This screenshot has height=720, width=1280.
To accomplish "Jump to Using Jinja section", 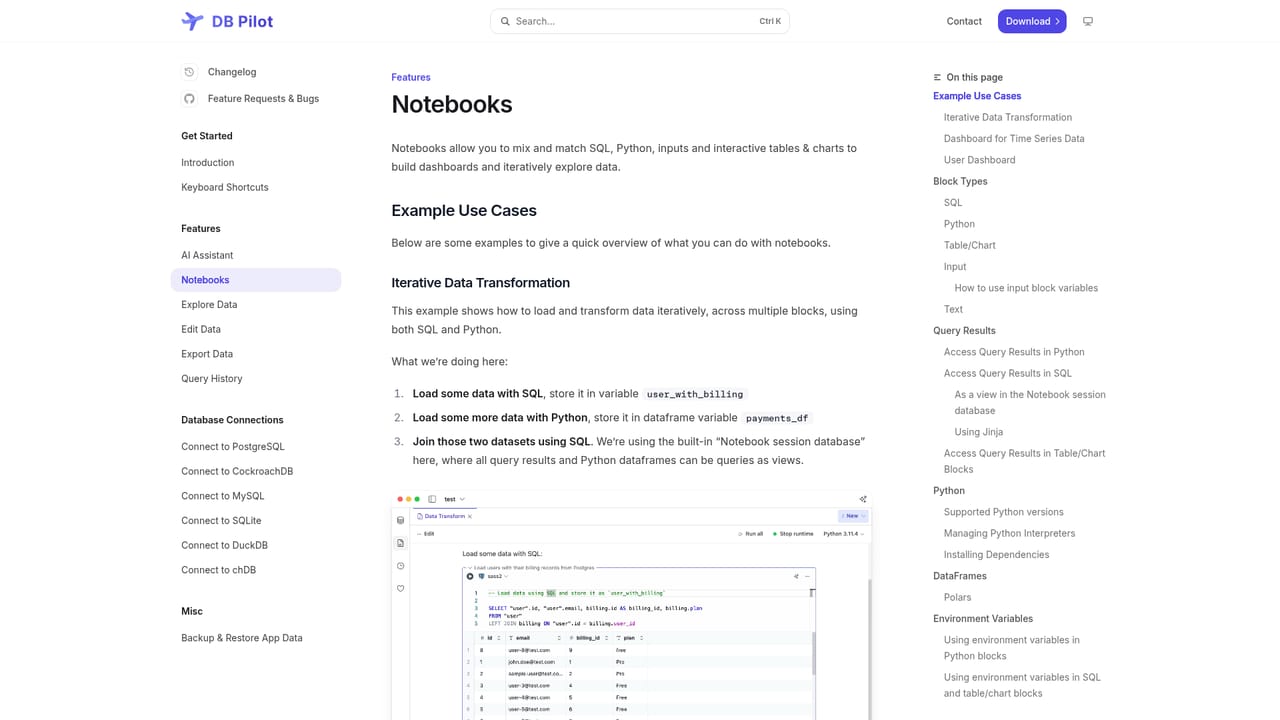I will (979, 432).
